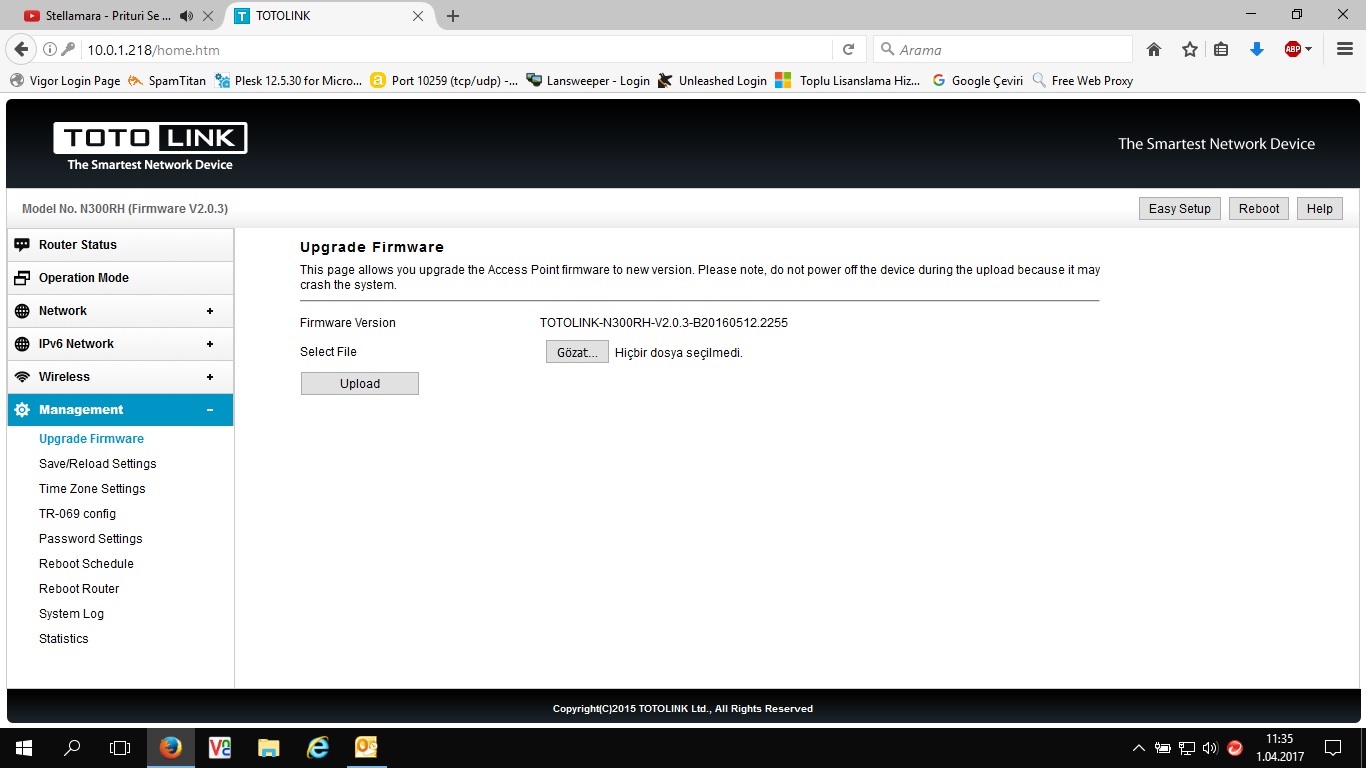The height and width of the screenshot is (768, 1366).
Task: Click the Firefox home icon
Action: (1154, 50)
